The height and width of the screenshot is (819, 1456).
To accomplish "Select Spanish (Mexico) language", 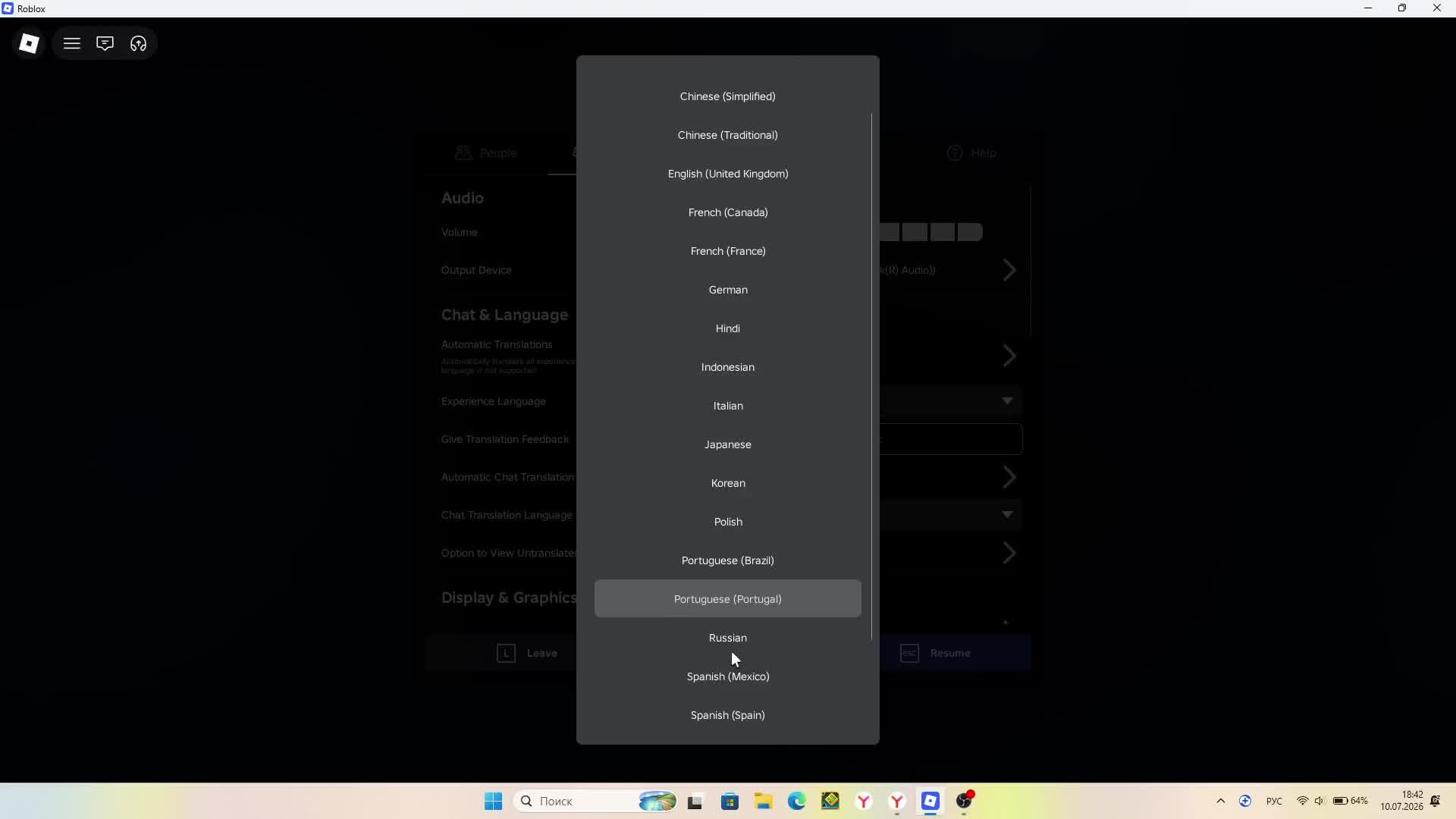I will tap(728, 676).
